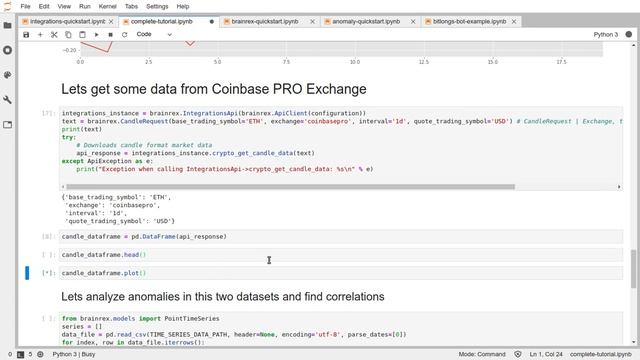Click Python 3 | Busy status bar item
The image size is (640, 360).
(74, 354)
